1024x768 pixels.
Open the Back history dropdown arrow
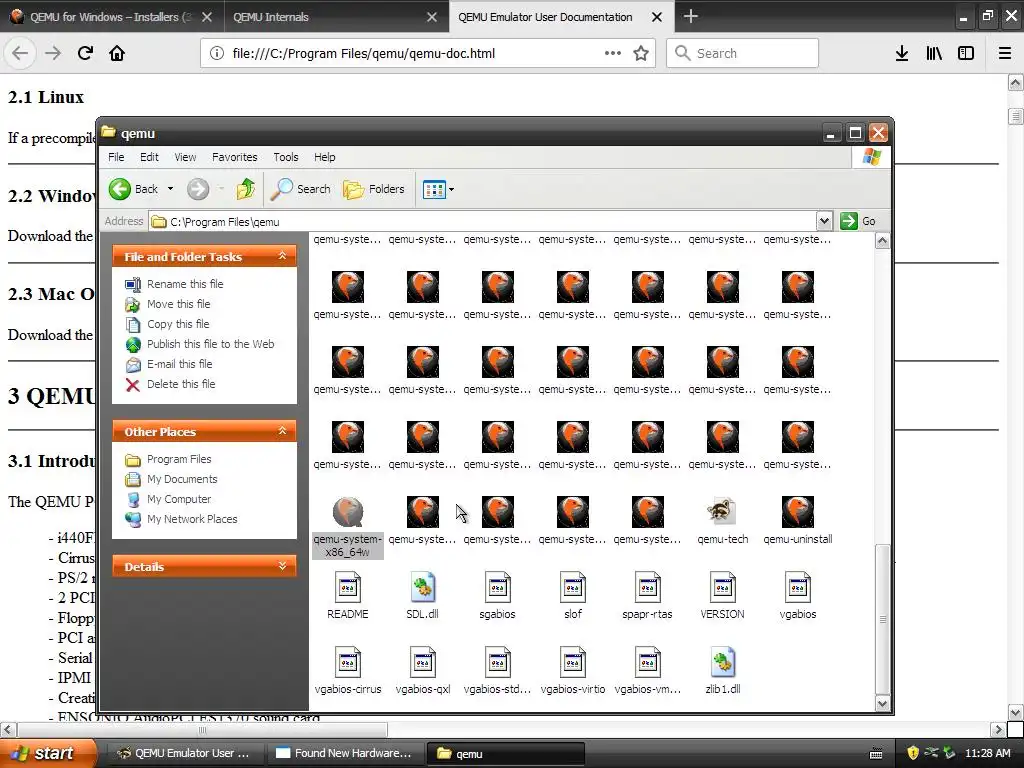(170, 189)
